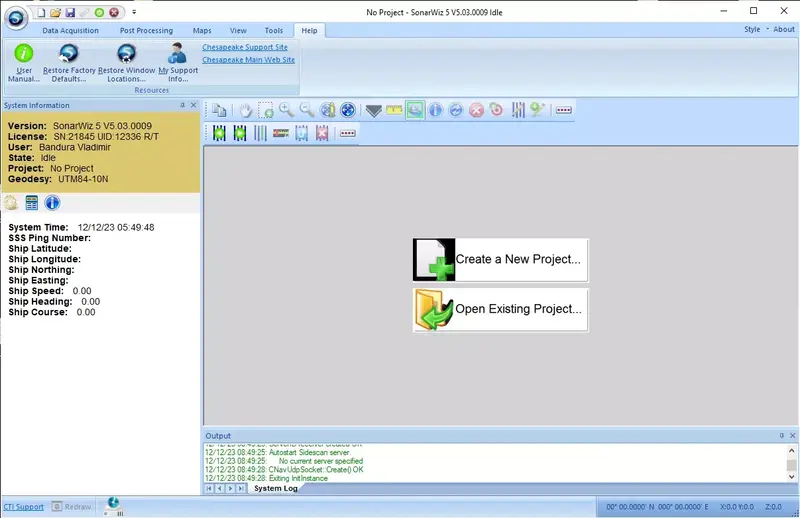
Task: Close the System Information panel
Action: tap(193, 105)
